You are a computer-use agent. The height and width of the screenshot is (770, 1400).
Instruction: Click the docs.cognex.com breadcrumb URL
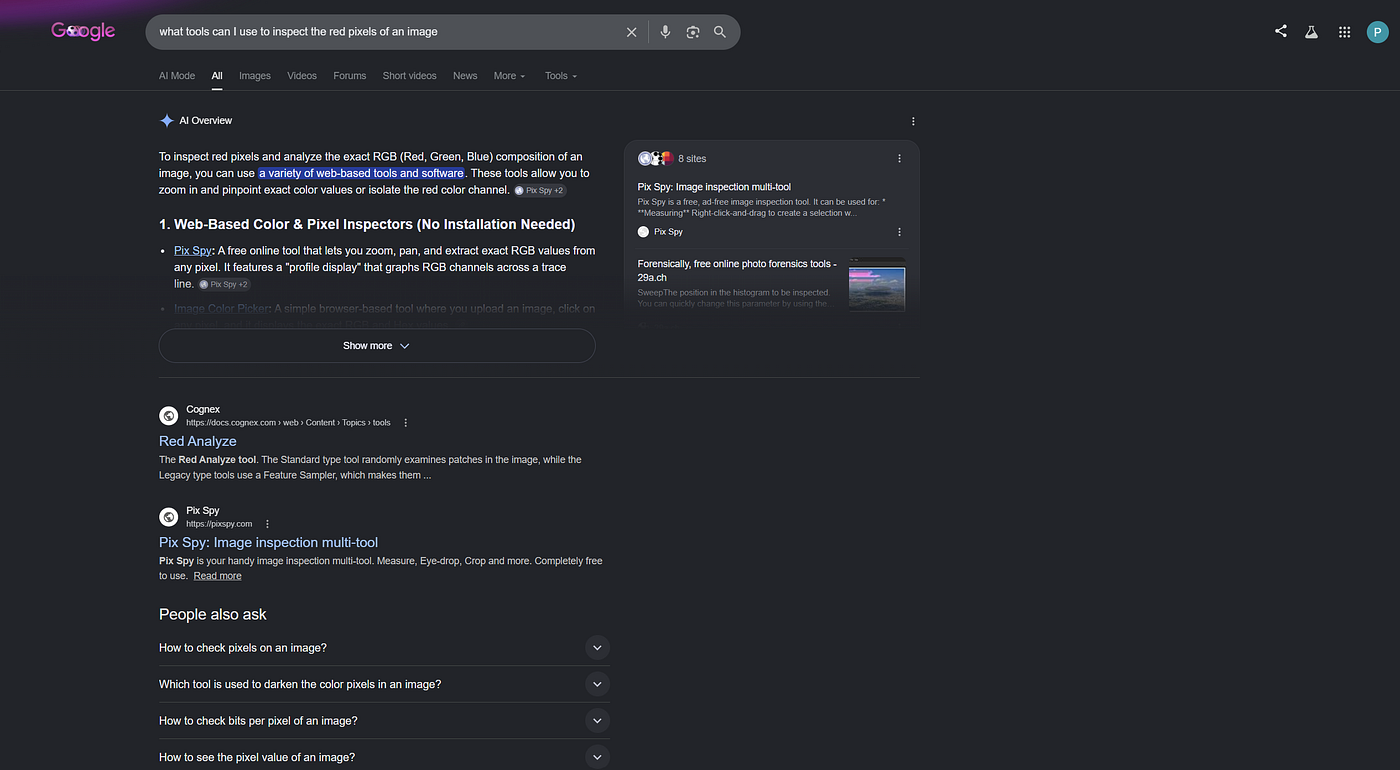coord(288,423)
